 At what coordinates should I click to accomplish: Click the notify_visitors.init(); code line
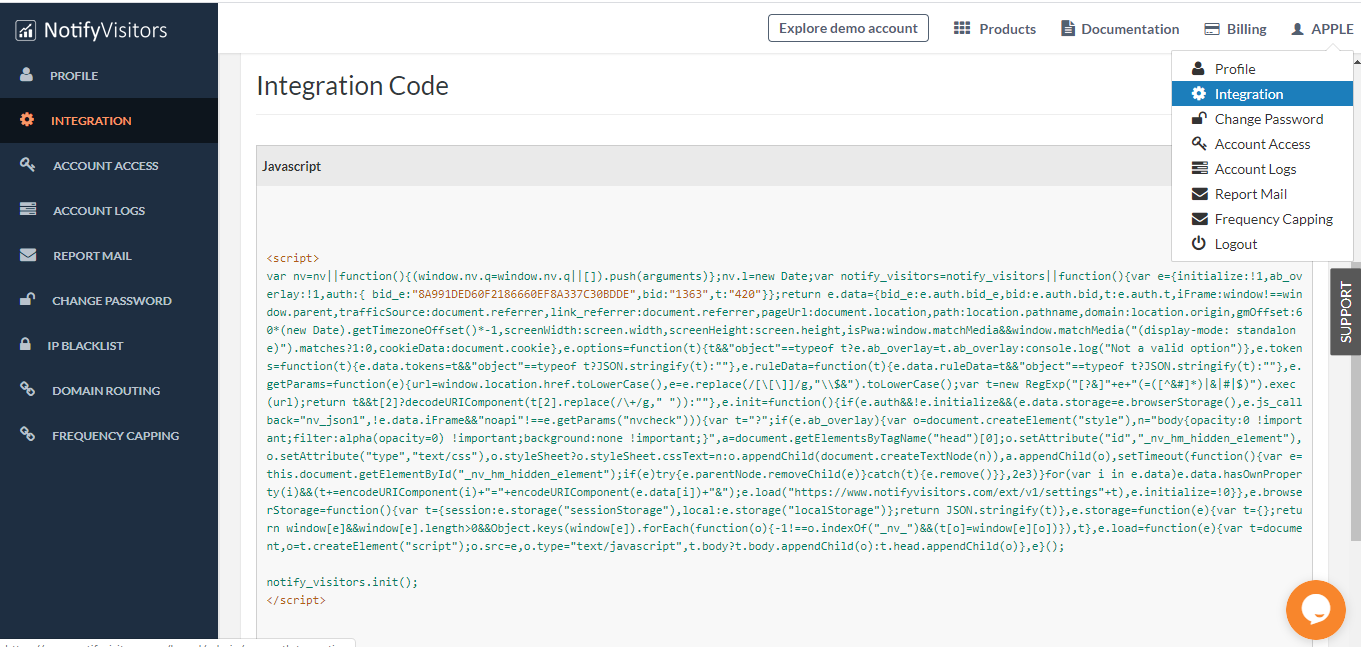tap(342, 582)
